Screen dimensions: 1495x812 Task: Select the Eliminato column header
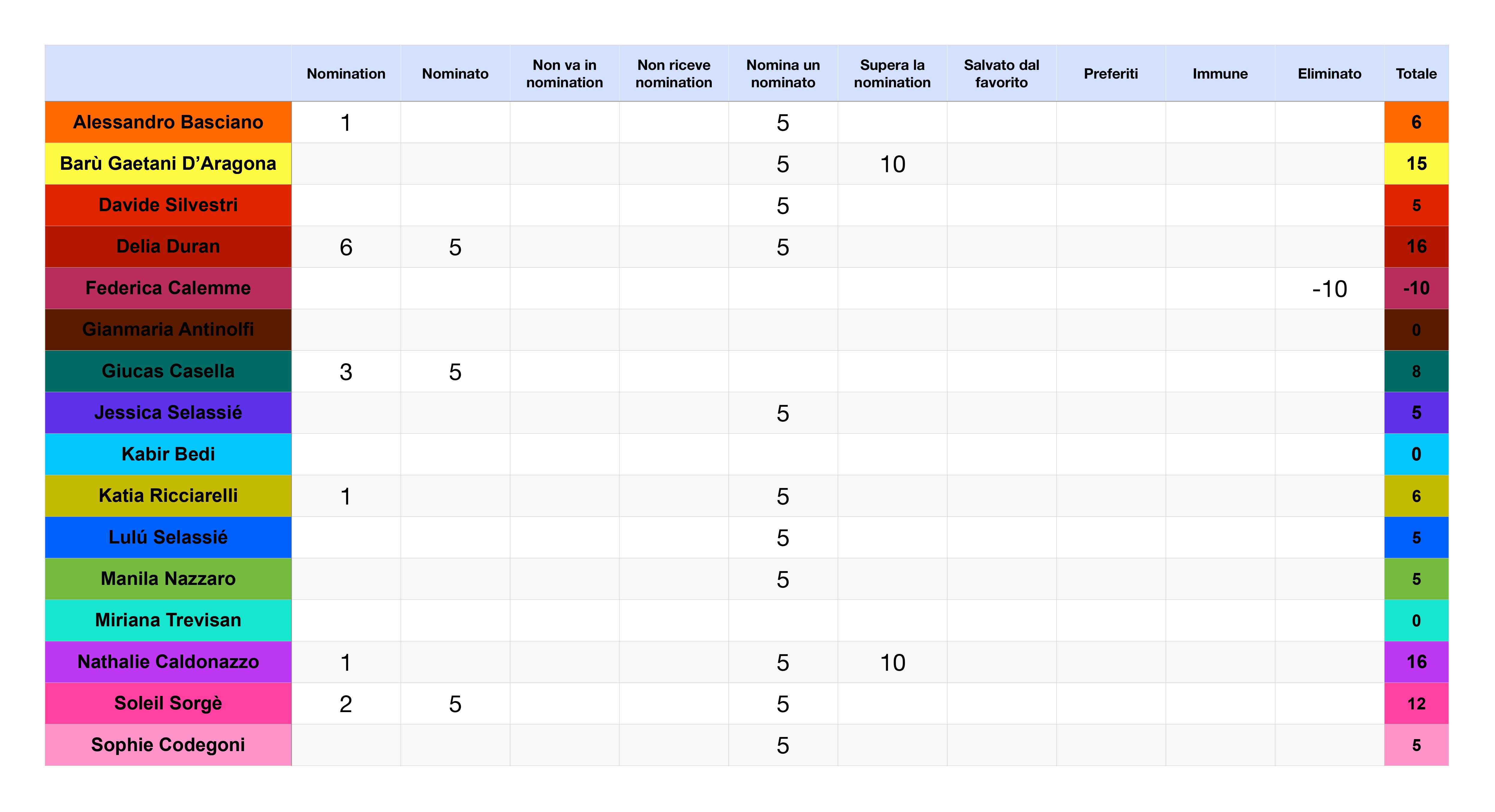click(1329, 74)
